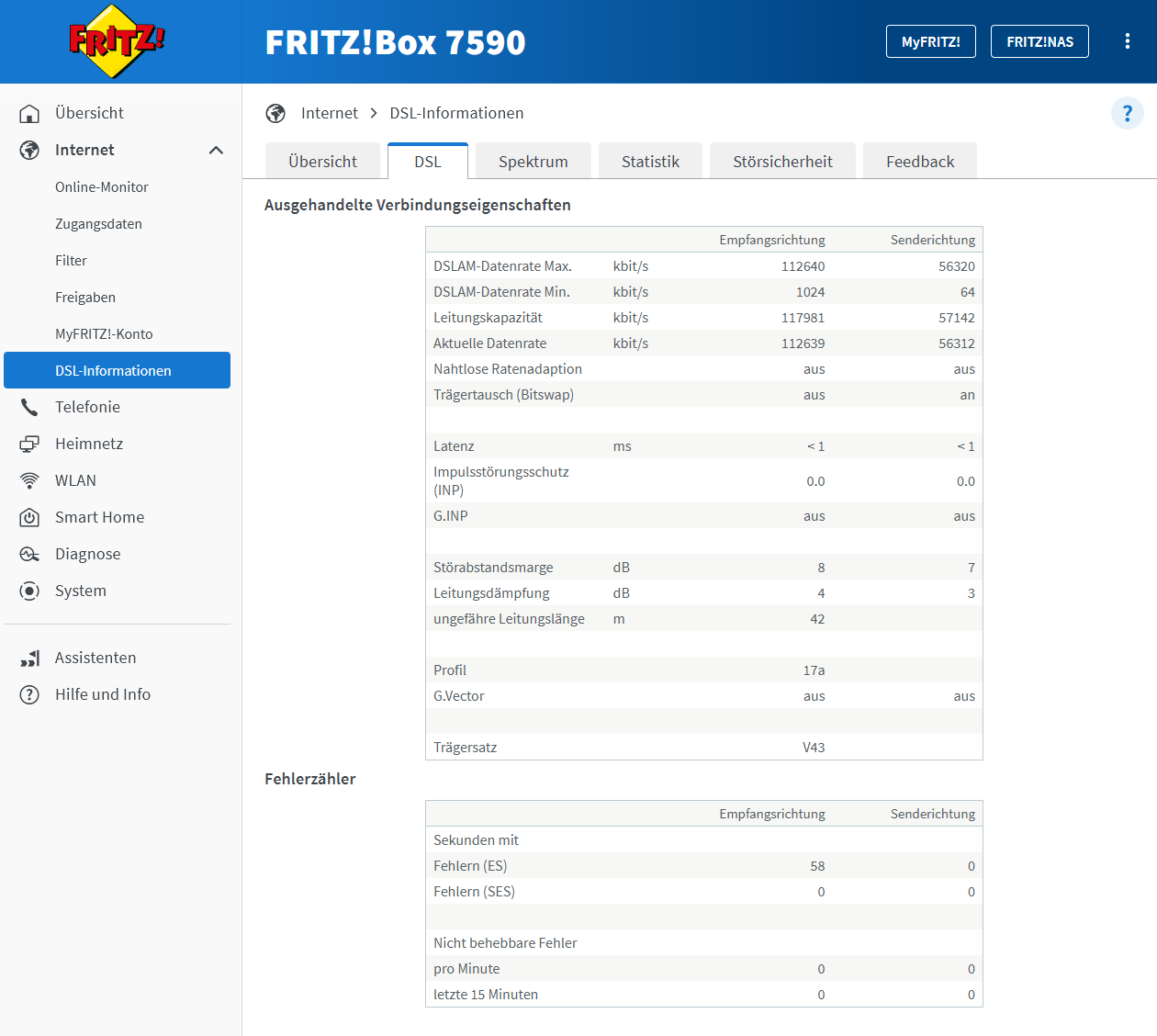Click the Trägersatz value V43
1157x1036 pixels.
click(814, 748)
